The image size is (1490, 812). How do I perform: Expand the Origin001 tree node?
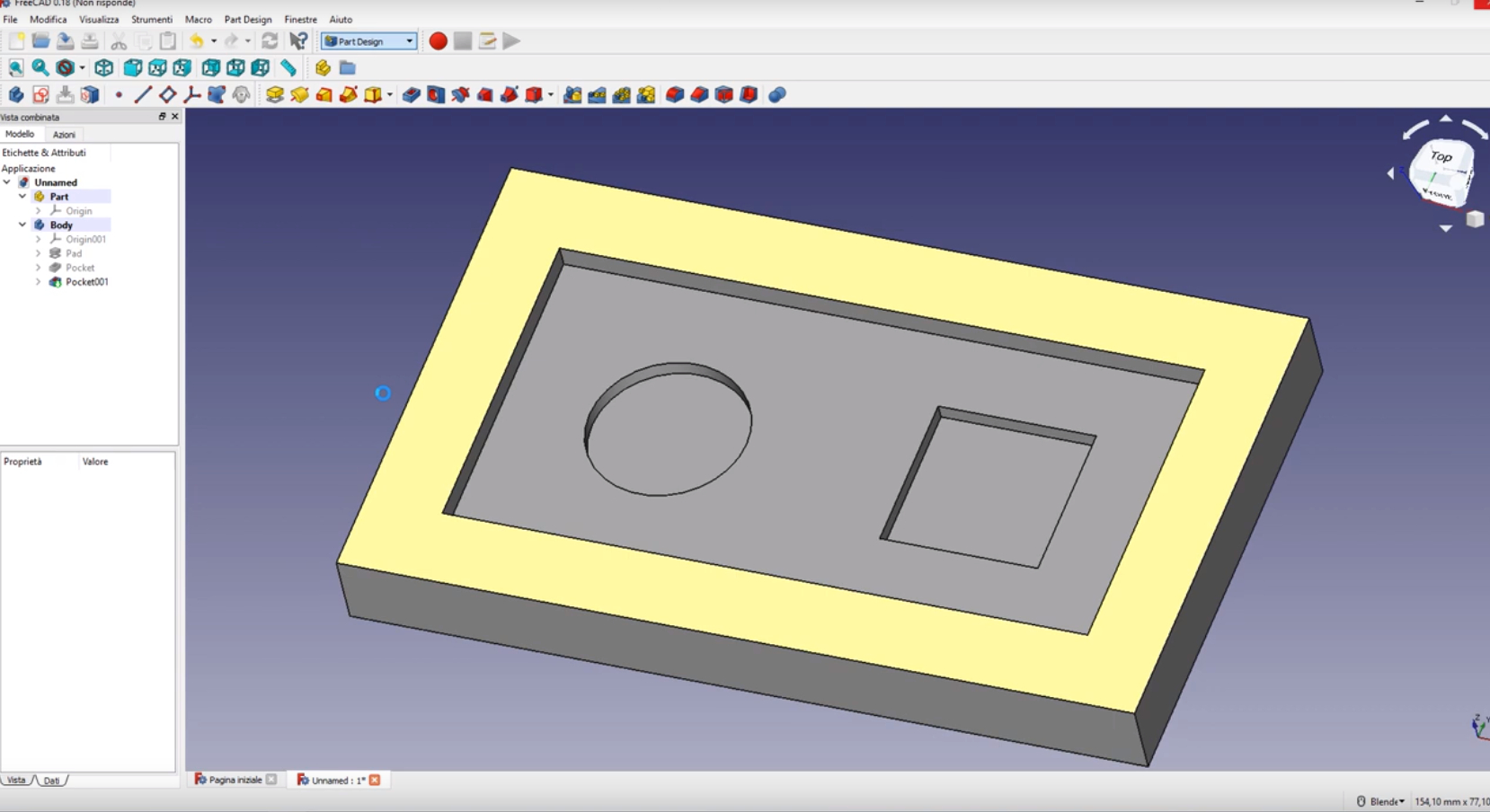(x=38, y=239)
